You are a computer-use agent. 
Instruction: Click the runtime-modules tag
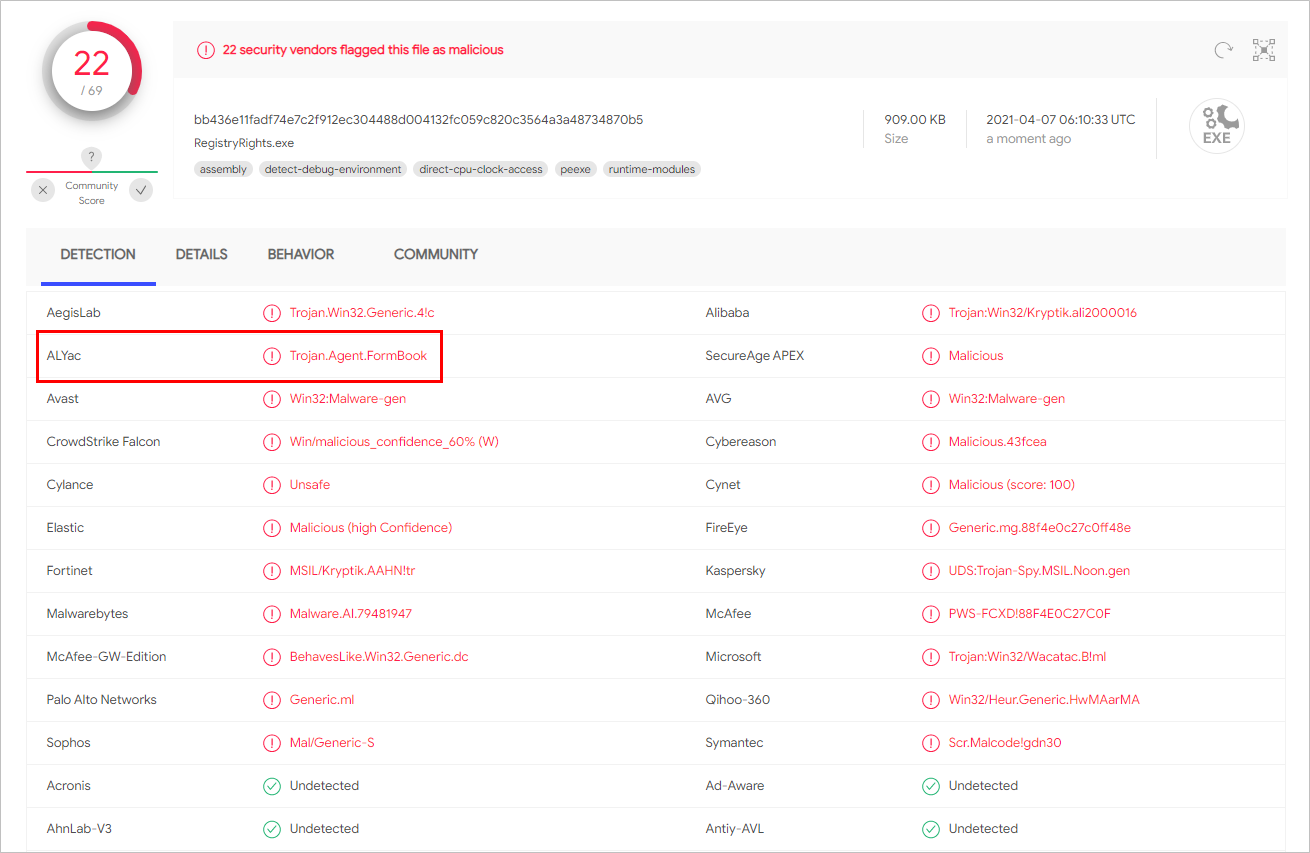click(x=652, y=169)
